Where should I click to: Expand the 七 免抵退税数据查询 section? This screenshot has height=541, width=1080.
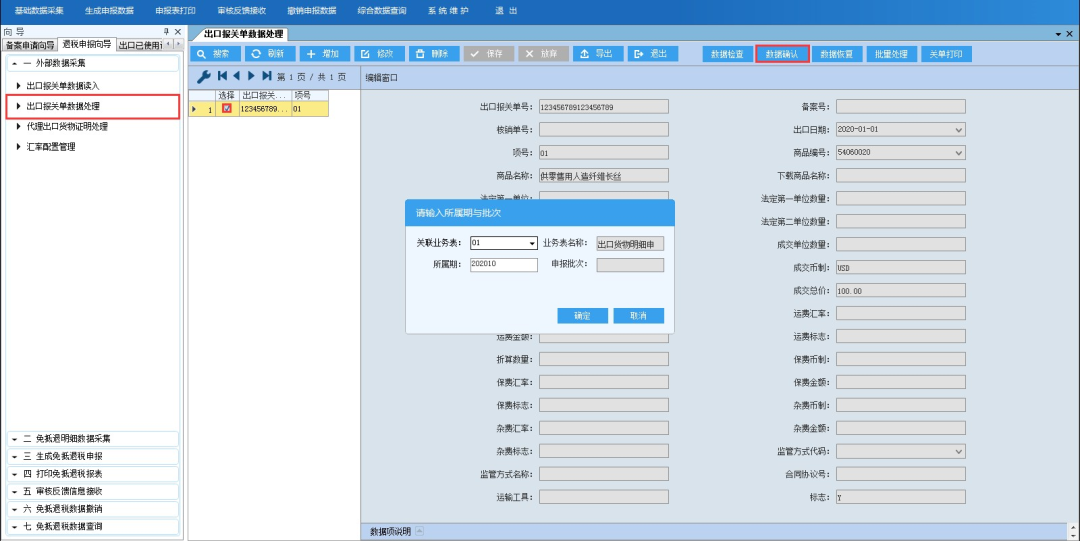(93, 527)
